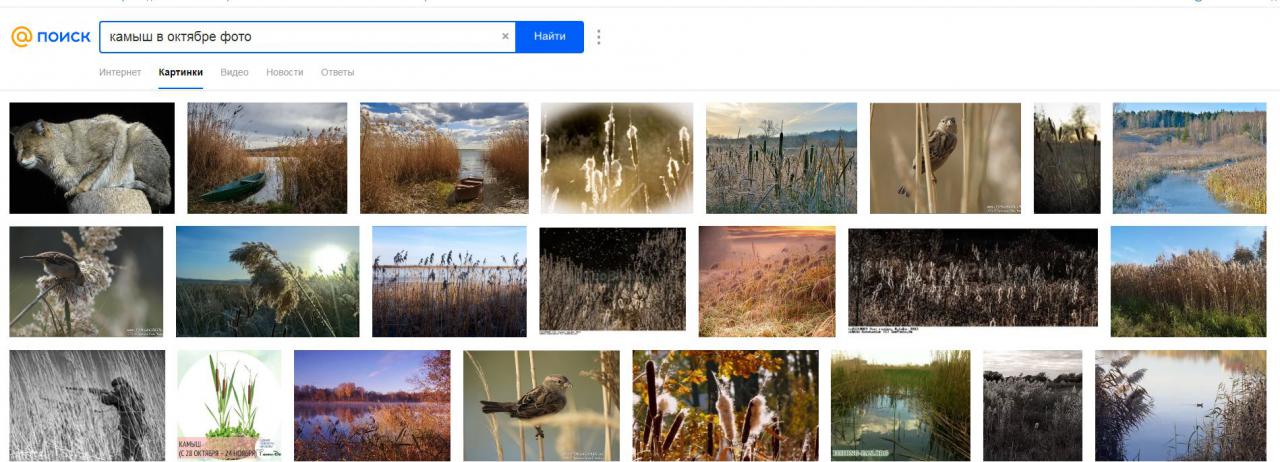Select the frosty winter stream thumbnail

1189,158
